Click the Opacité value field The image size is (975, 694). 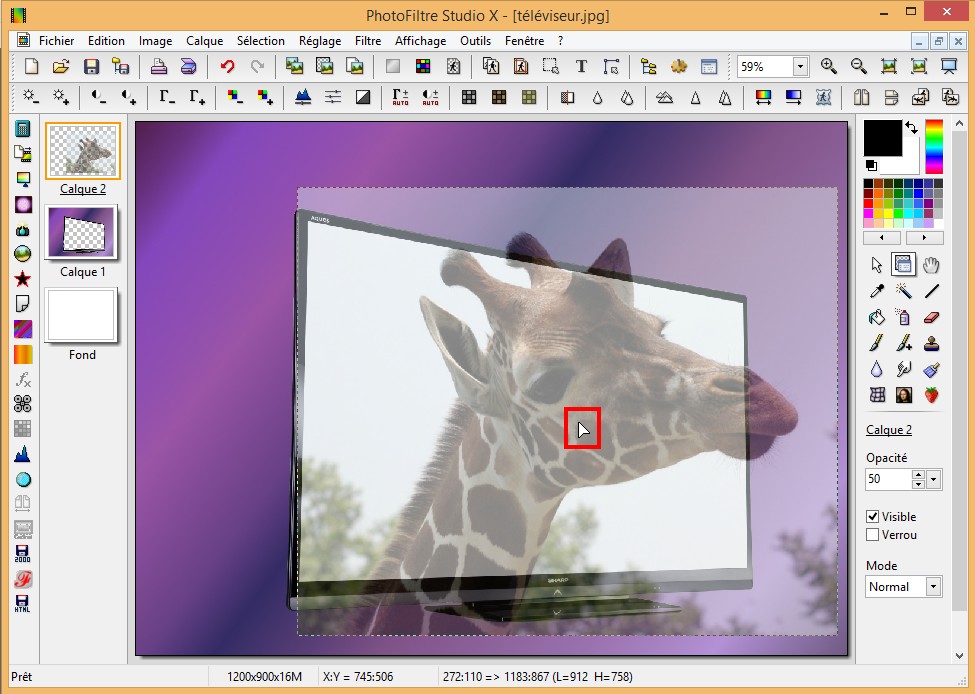coord(888,479)
